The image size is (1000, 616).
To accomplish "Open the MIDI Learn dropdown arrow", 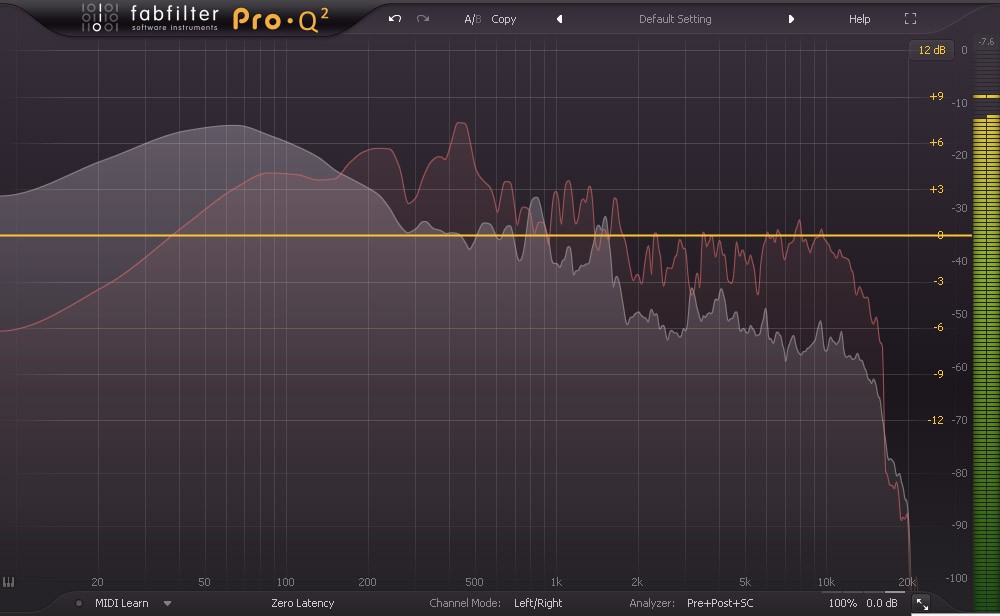I will coord(167,603).
